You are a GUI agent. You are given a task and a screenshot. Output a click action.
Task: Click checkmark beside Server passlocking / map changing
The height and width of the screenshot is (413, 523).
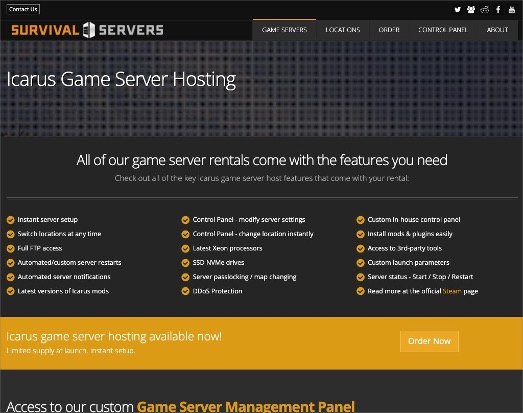(x=185, y=277)
